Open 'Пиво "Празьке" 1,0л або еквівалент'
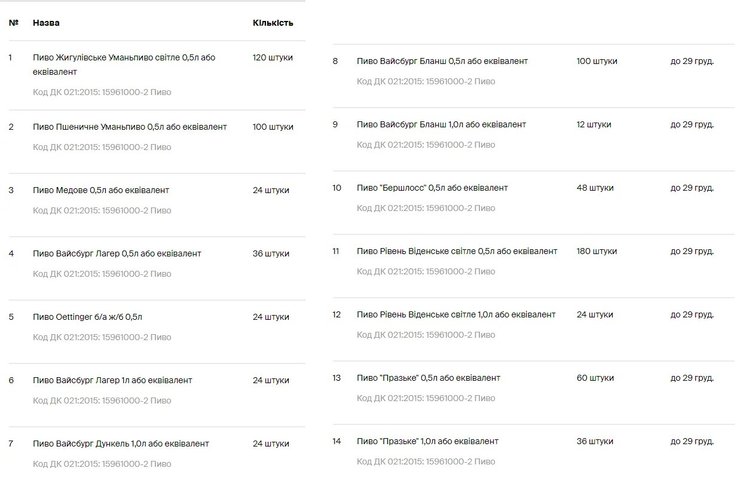This screenshot has width=740, height=483. tap(428, 441)
